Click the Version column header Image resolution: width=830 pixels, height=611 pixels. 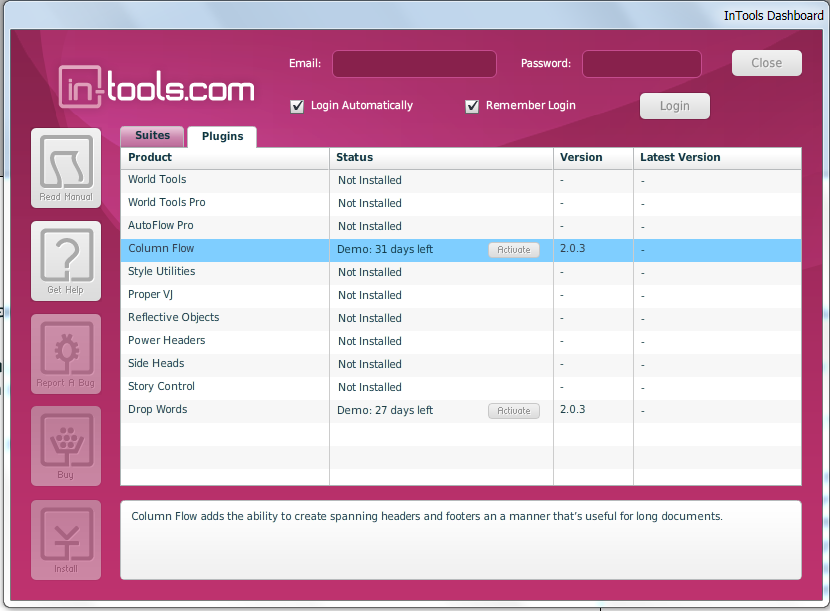(x=593, y=158)
